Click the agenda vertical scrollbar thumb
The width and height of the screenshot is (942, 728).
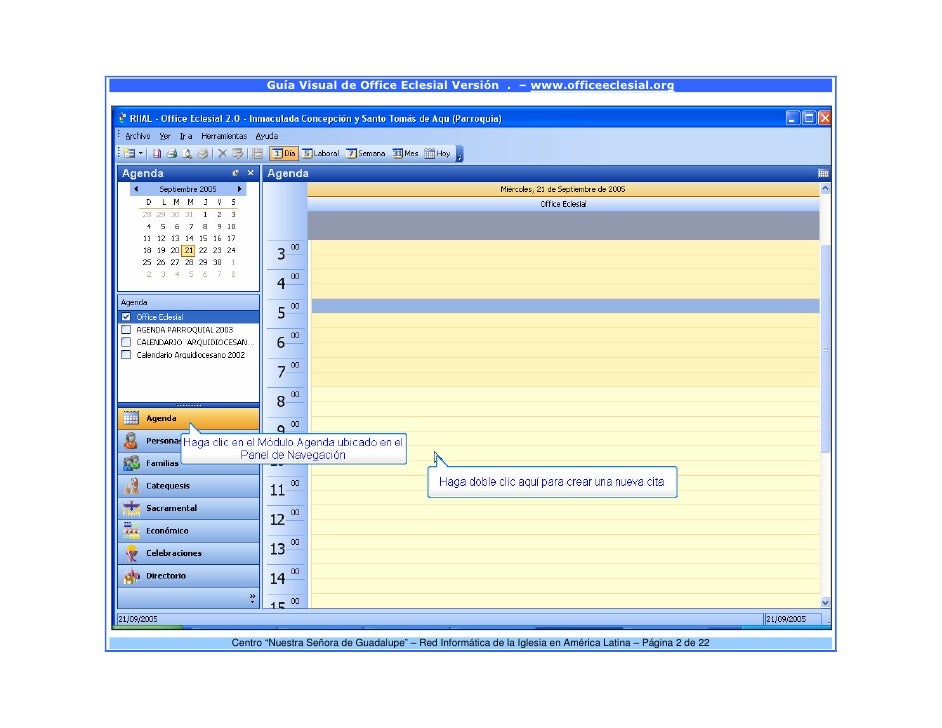(x=825, y=348)
